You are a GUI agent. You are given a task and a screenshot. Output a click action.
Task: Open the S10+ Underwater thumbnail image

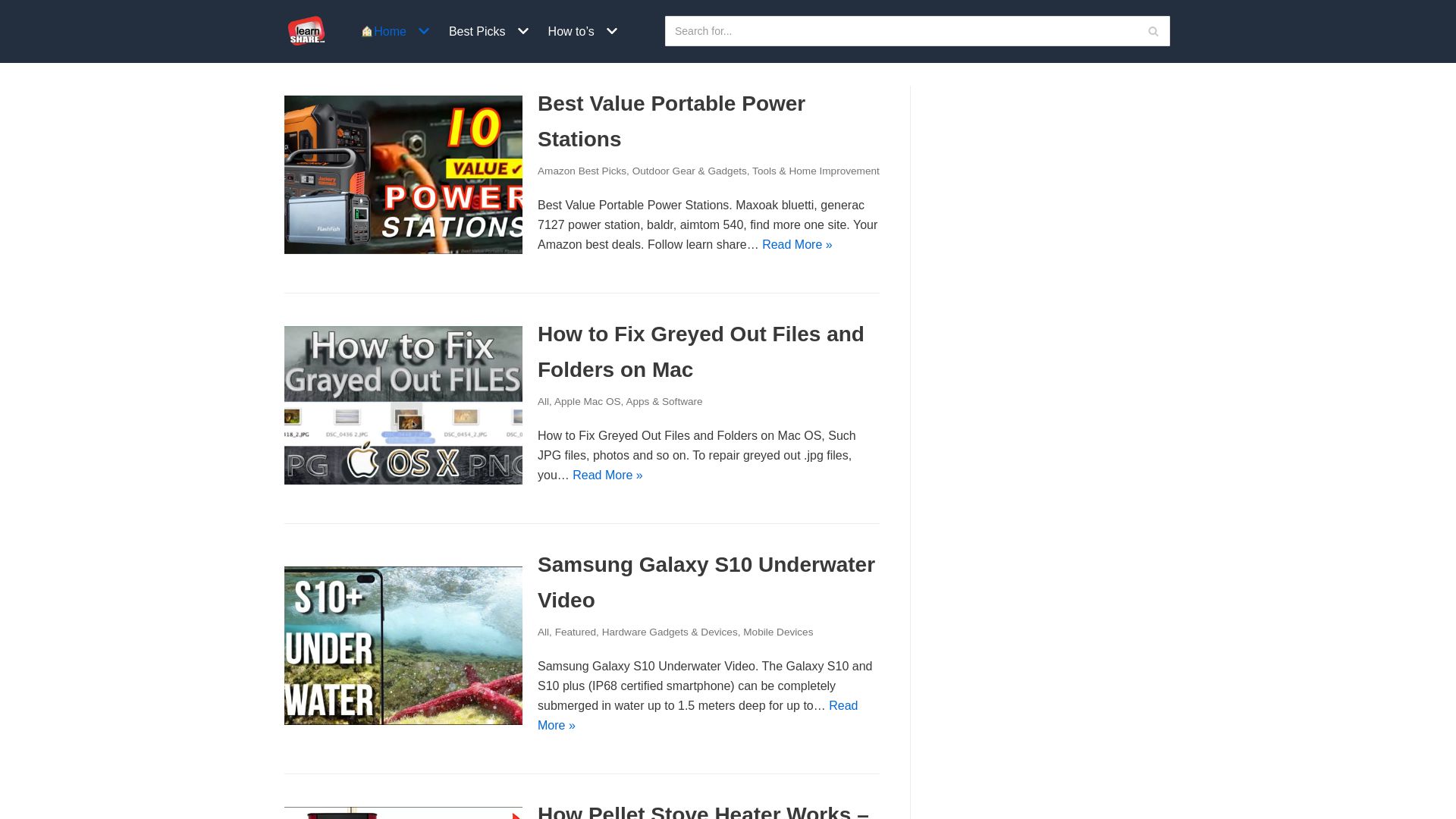pos(403,645)
